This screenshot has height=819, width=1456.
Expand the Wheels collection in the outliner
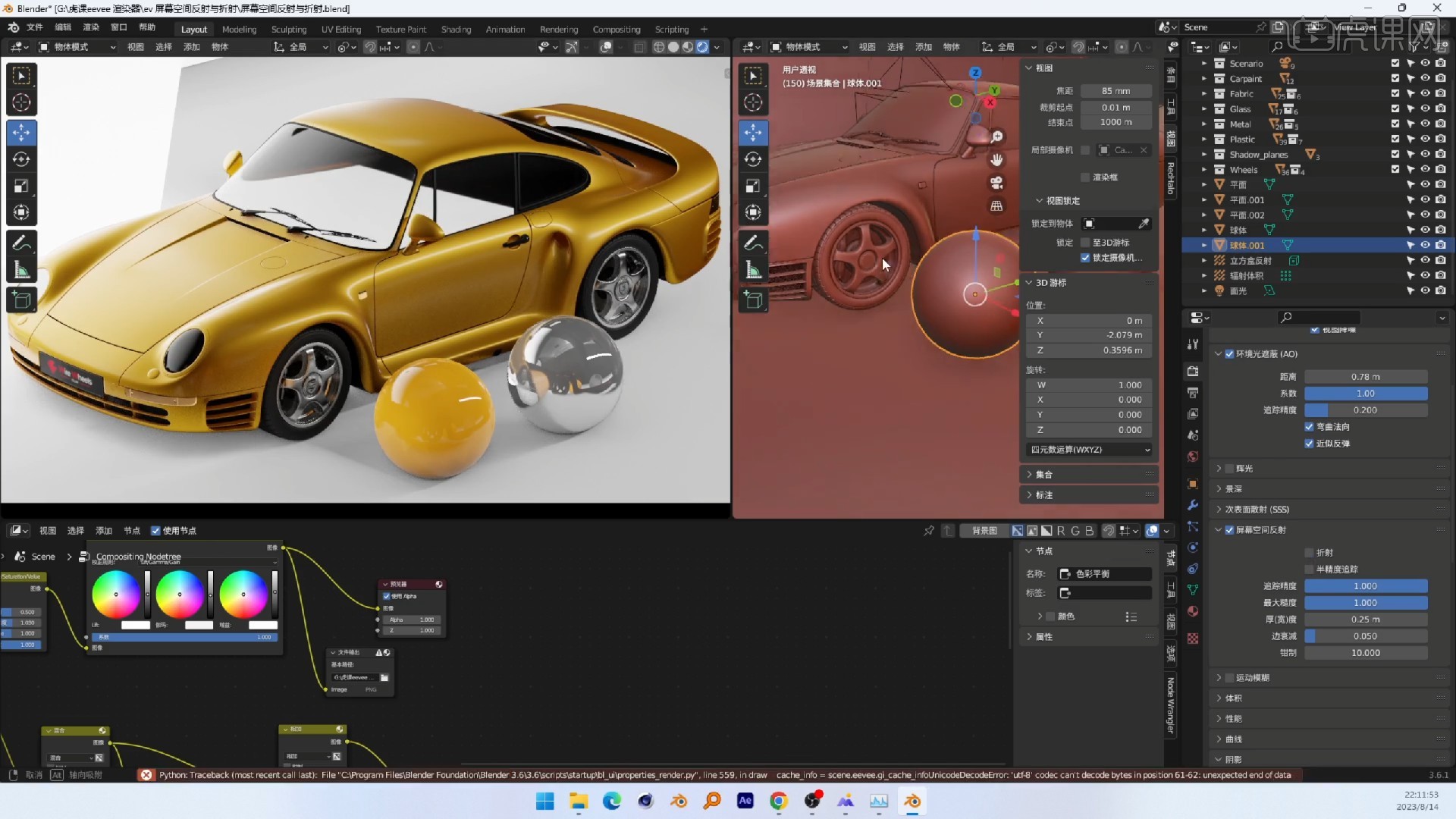point(1204,169)
